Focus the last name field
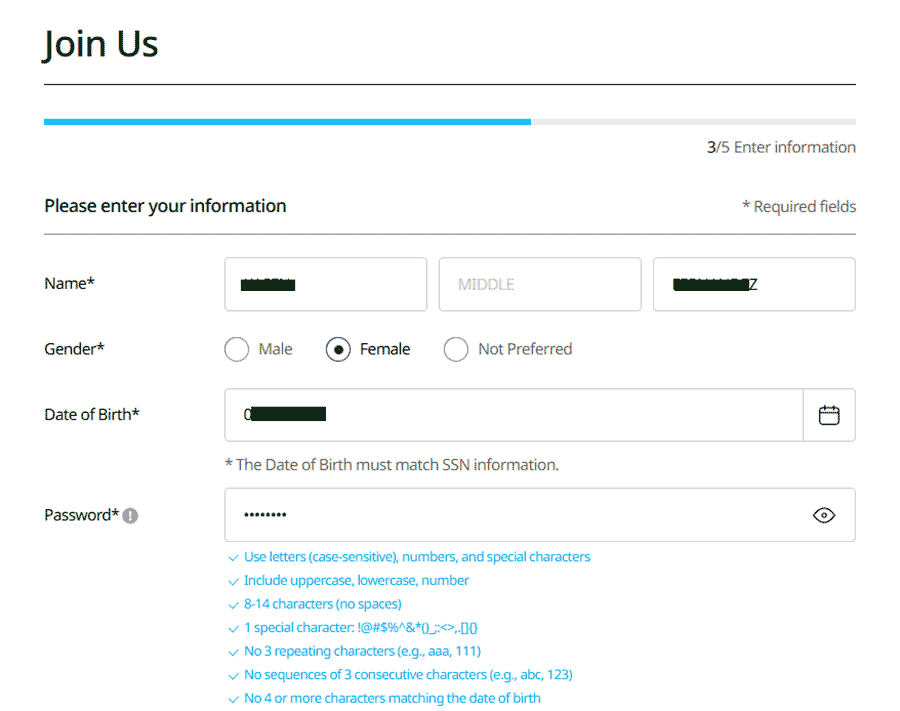 point(754,284)
